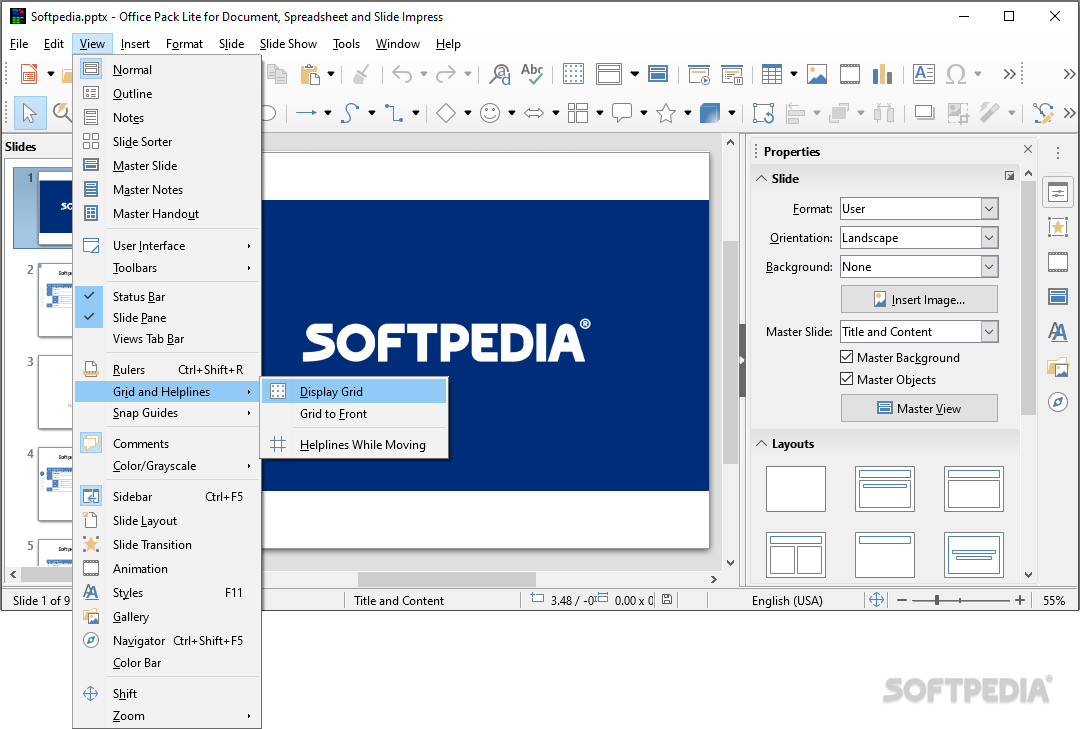Click the Redo arrow icon
Viewport: 1080px width, 729px height.
tap(446, 74)
